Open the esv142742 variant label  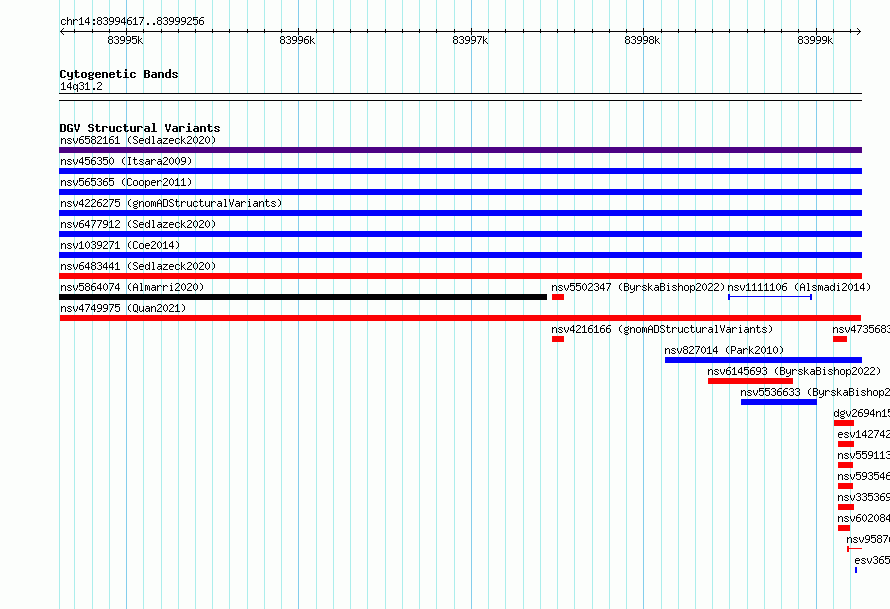click(863, 434)
